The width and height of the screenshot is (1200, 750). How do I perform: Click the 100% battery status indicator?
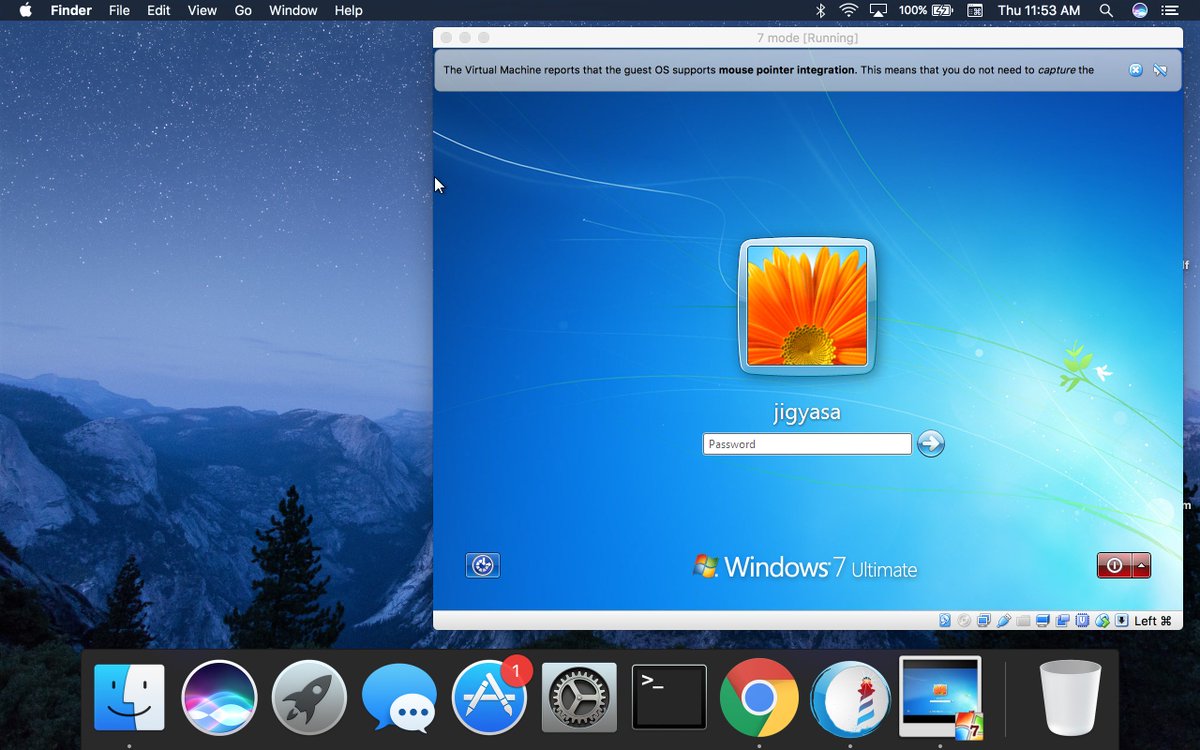926,10
